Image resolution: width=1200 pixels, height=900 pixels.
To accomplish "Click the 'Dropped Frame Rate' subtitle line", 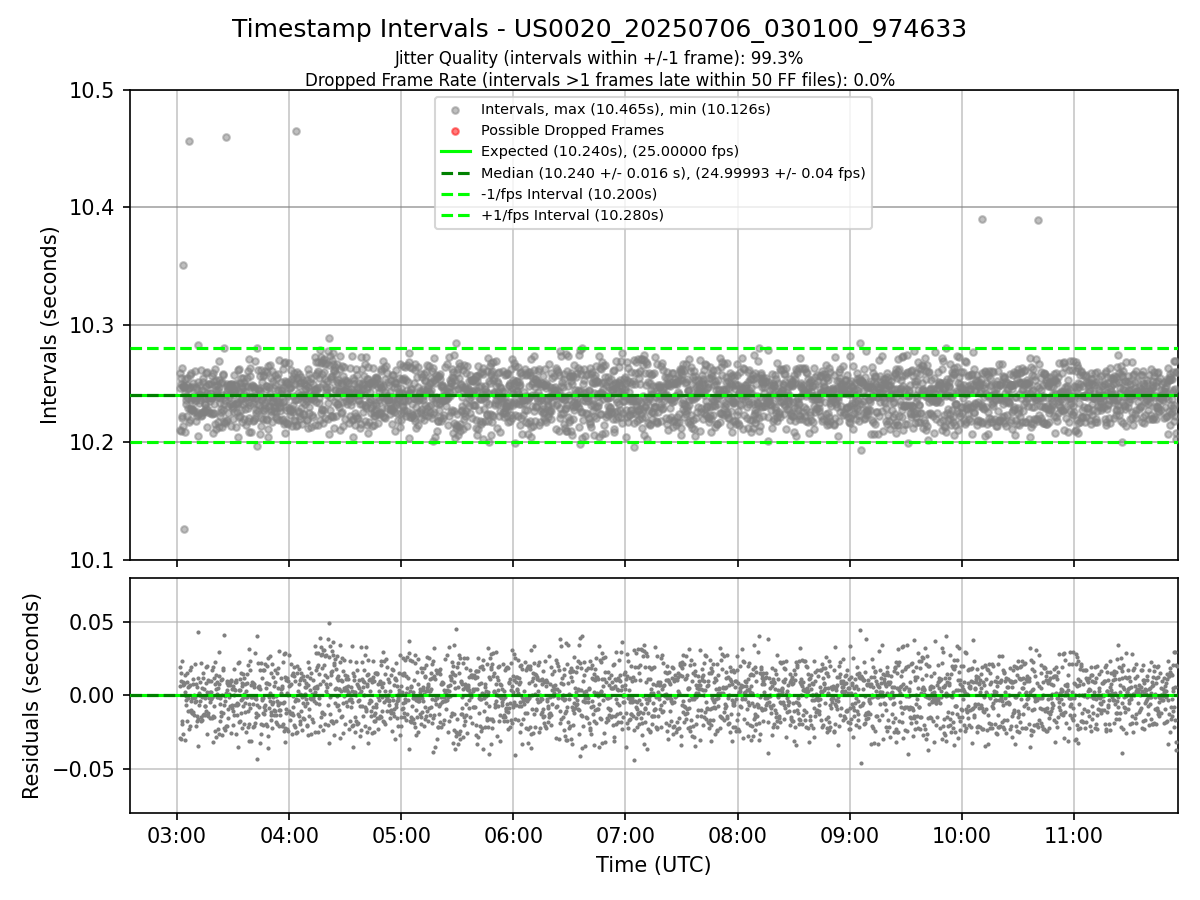I will click(x=599, y=79).
